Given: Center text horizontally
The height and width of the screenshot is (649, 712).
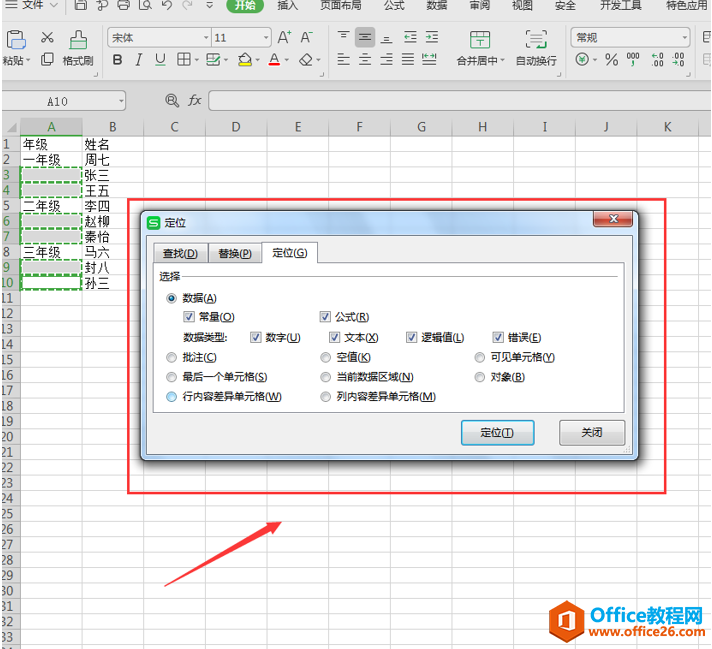Looking at the screenshot, I should click(365, 59).
